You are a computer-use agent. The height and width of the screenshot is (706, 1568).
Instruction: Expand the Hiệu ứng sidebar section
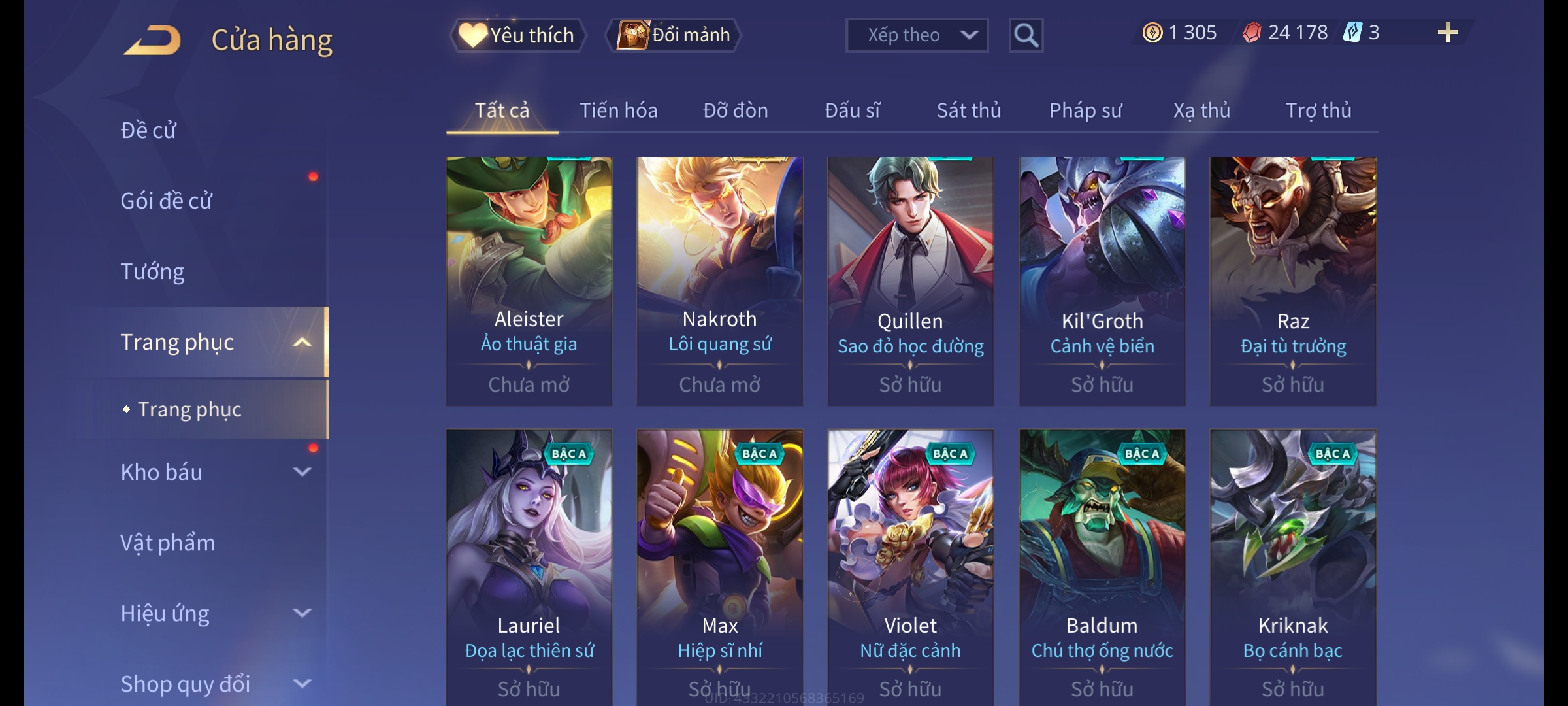tap(302, 613)
